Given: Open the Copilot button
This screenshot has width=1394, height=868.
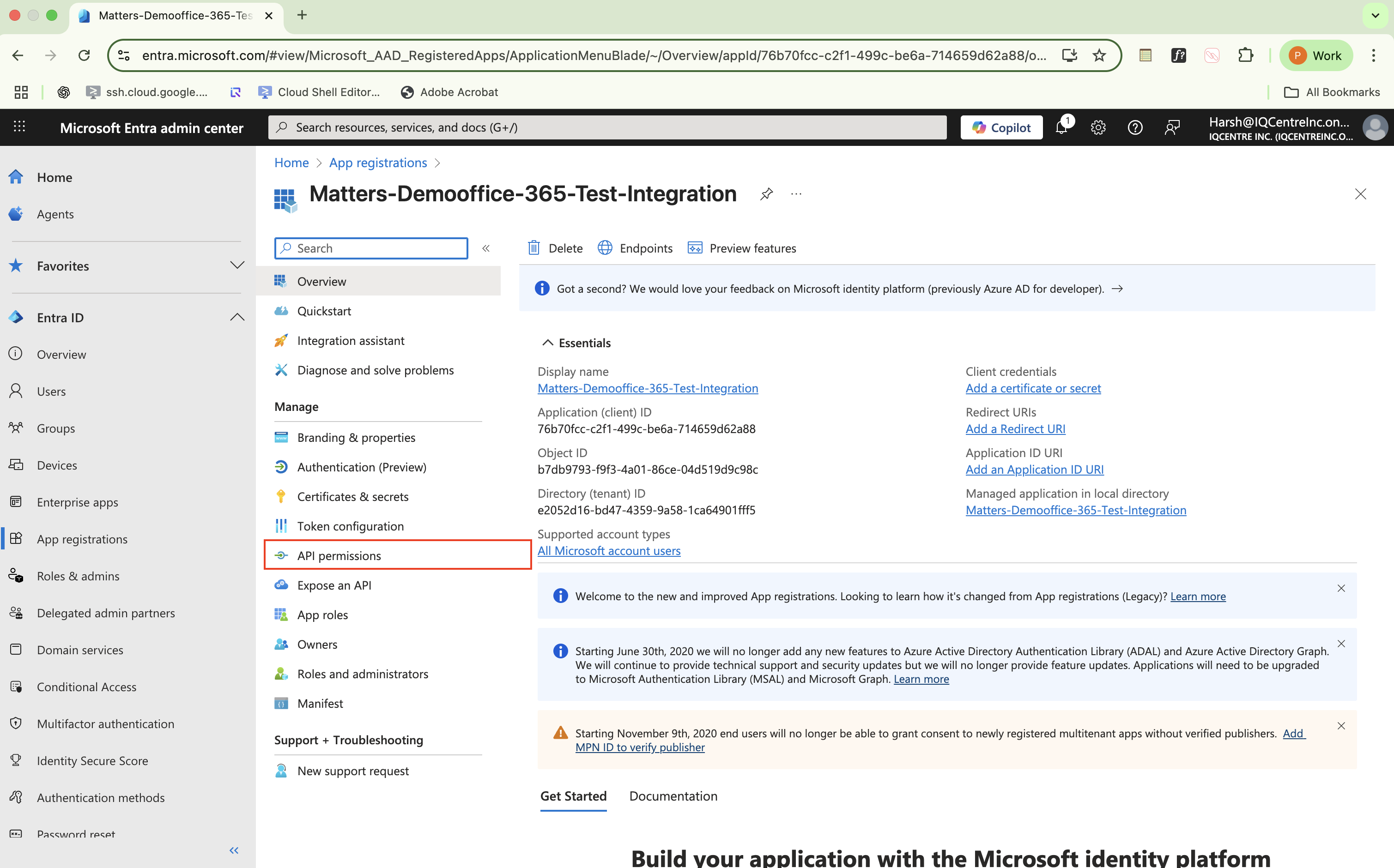Looking at the screenshot, I should point(1001,127).
